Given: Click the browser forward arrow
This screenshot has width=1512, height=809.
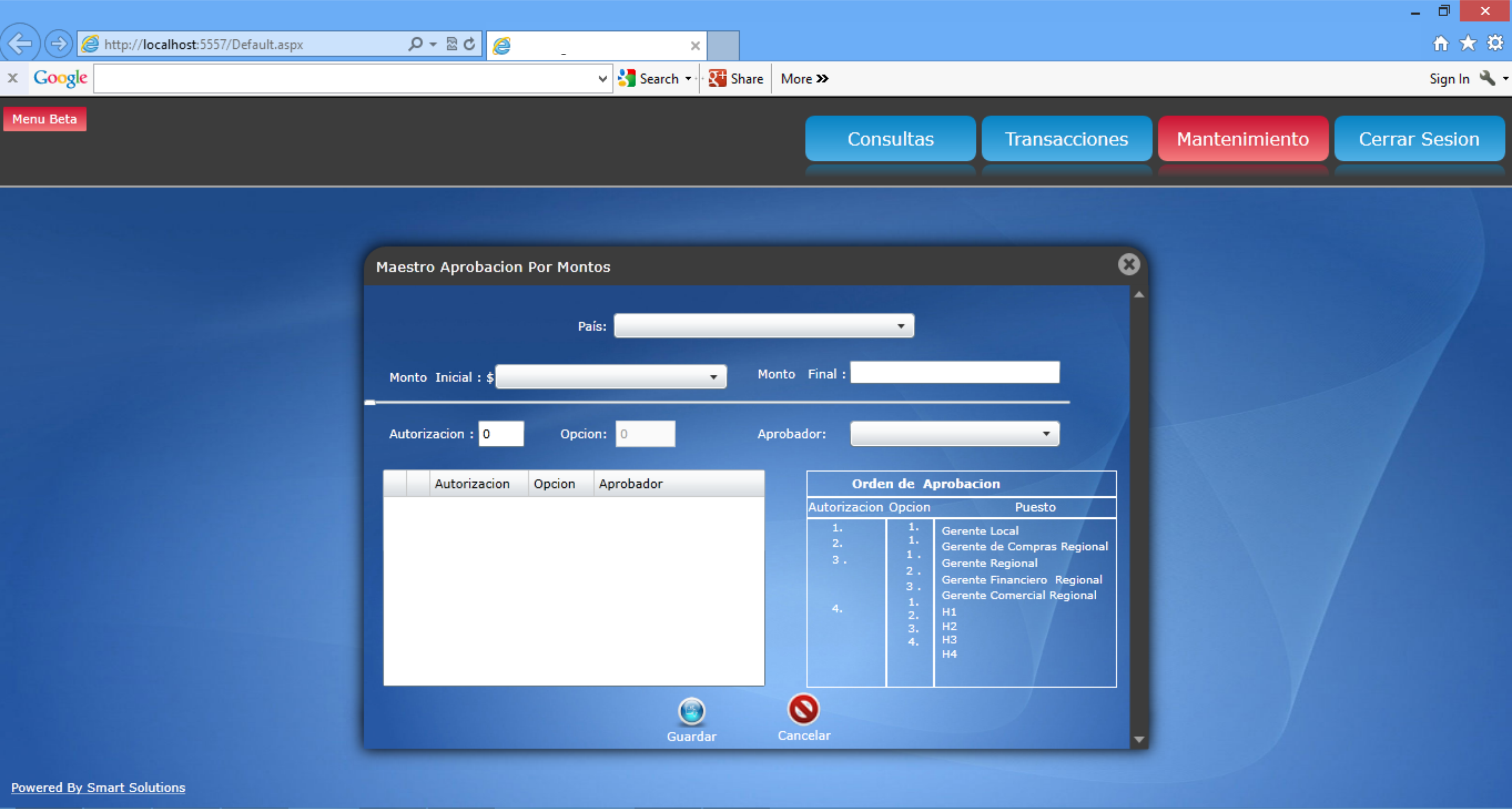Looking at the screenshot, I should pyautogui.click(x=58, y=44).
